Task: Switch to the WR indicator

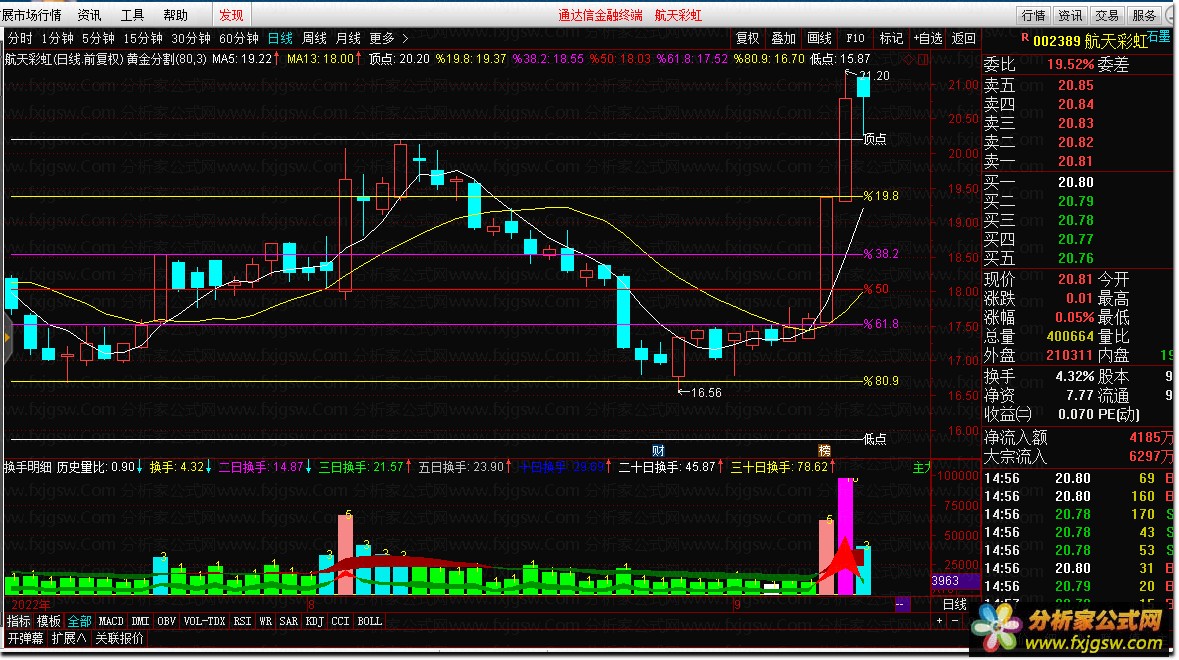Action: [265, 622]
